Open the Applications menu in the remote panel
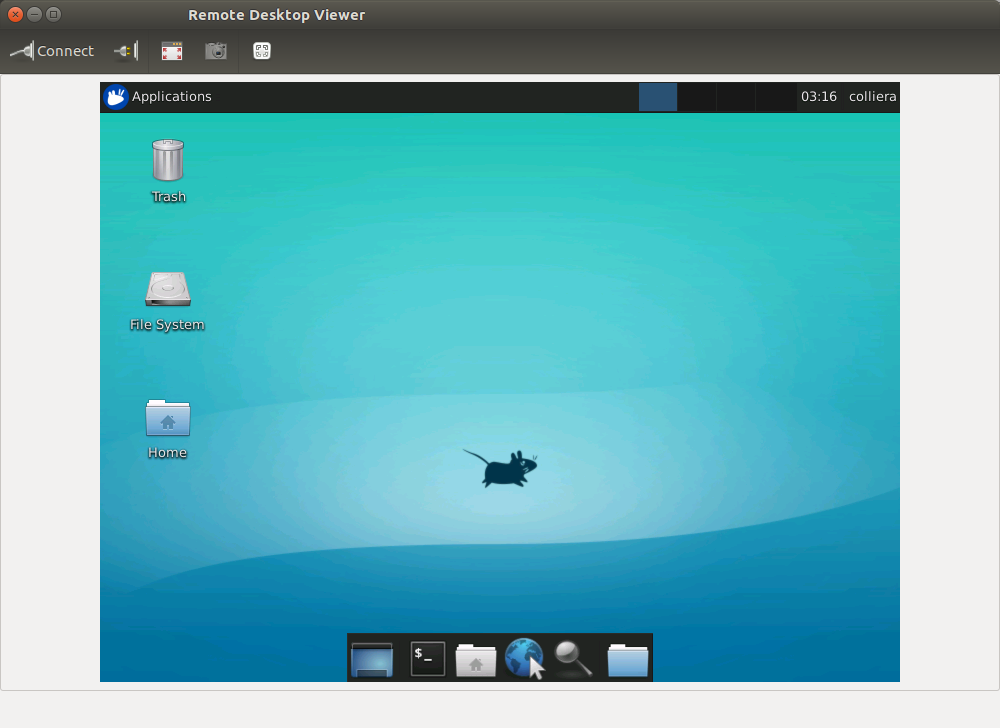 tap(171, 97)
